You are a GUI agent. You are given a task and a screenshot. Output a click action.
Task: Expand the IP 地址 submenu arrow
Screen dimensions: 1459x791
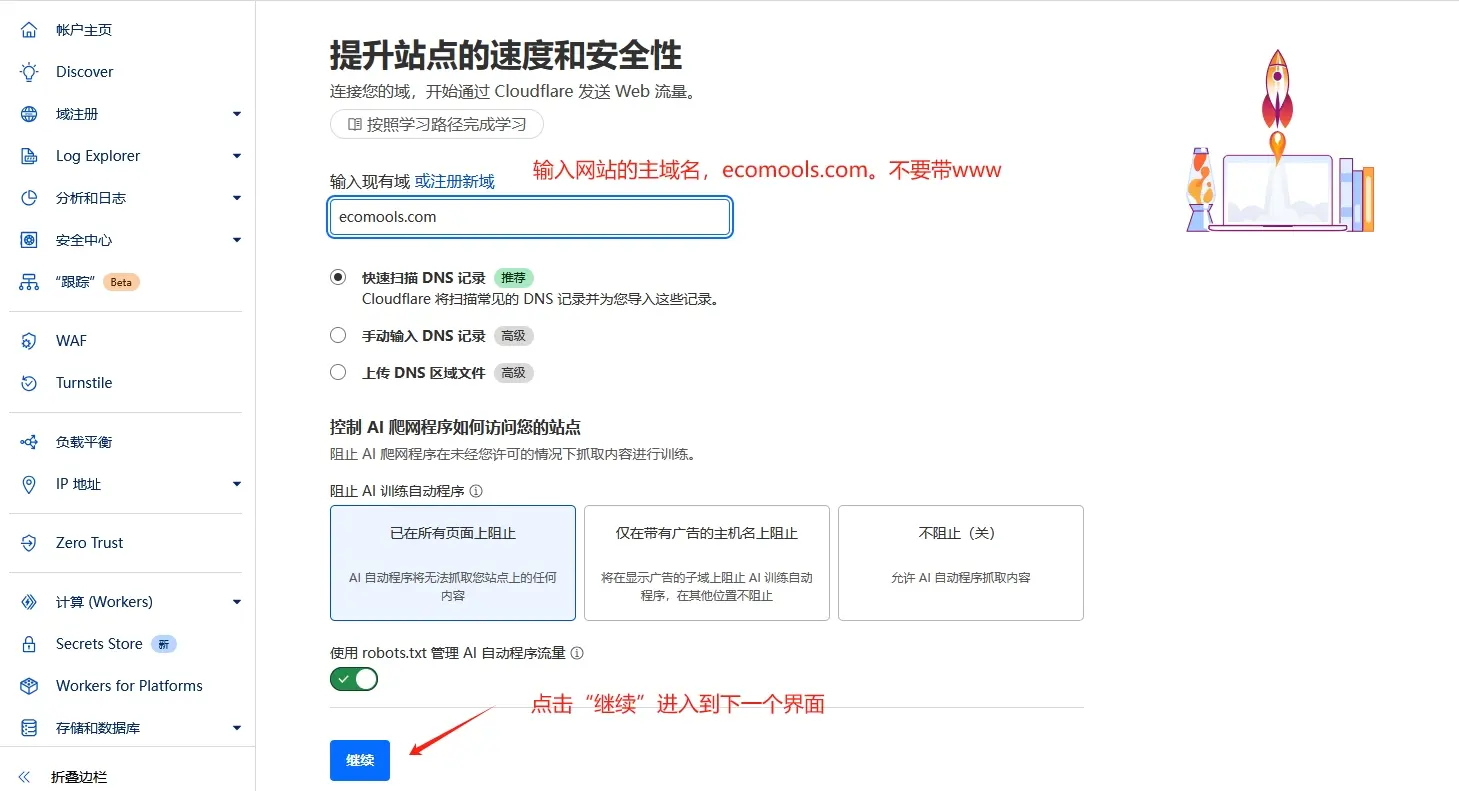coord(237,484)
